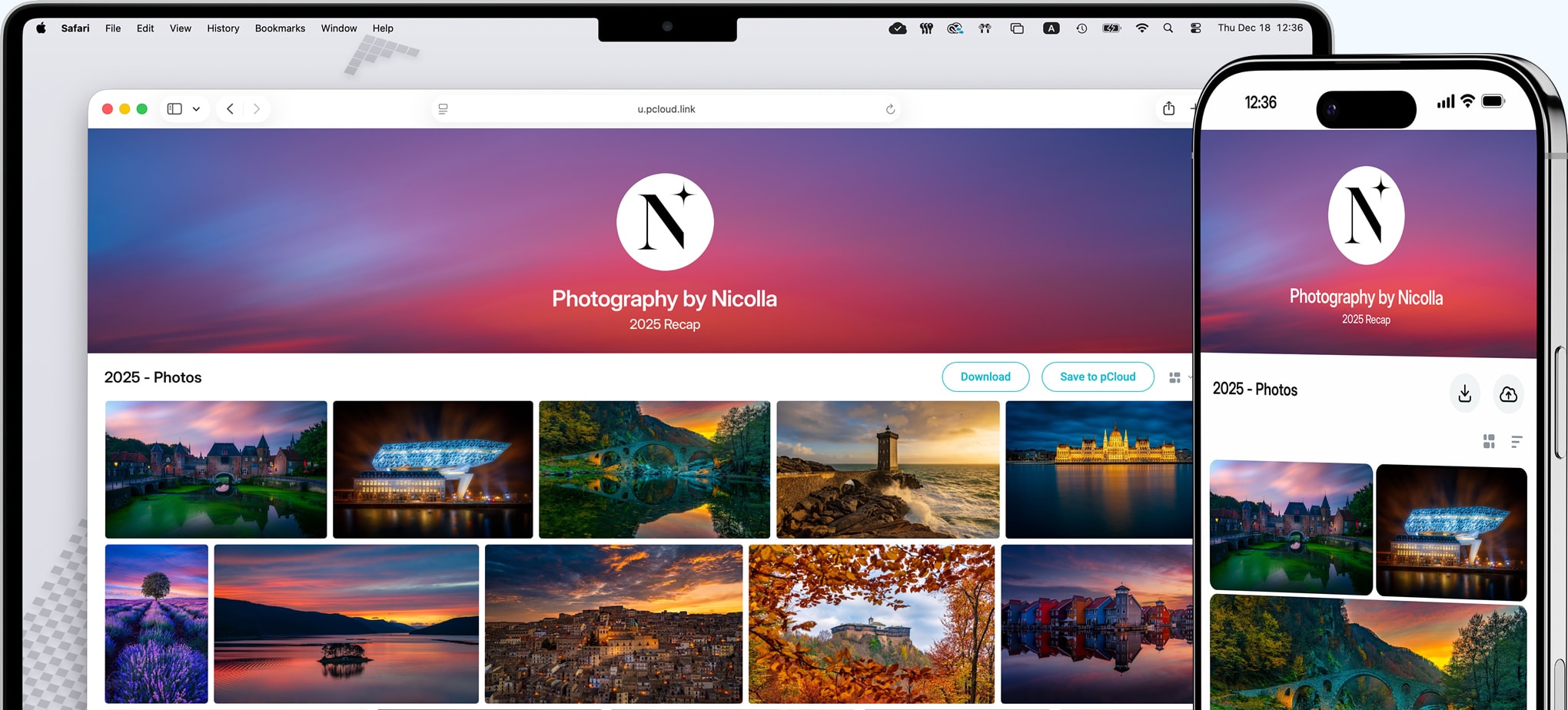Image resolution: width=1568 pixels, height=710 pixels.
Task: Click the Download button
Action: (x=985, y=377)
